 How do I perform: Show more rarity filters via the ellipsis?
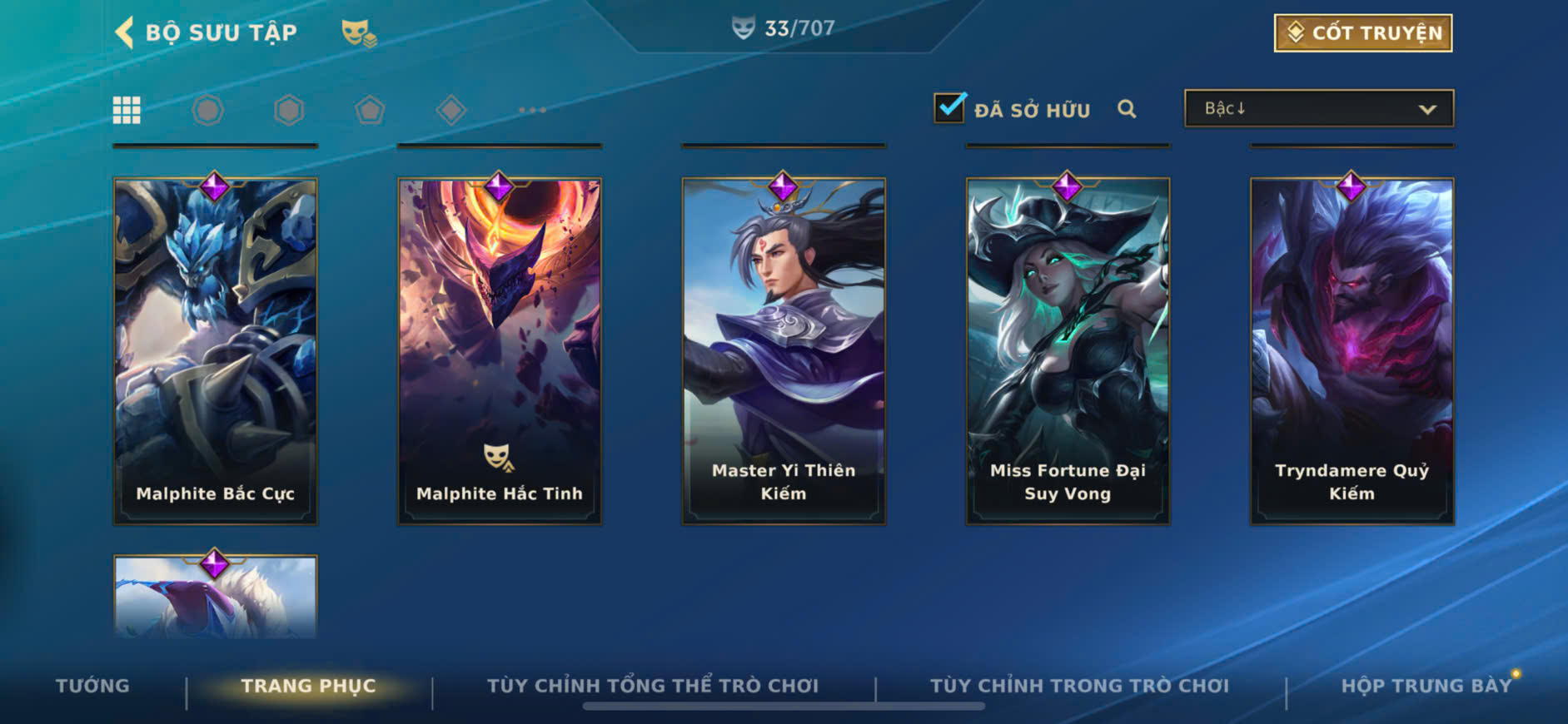click(532, 110)
